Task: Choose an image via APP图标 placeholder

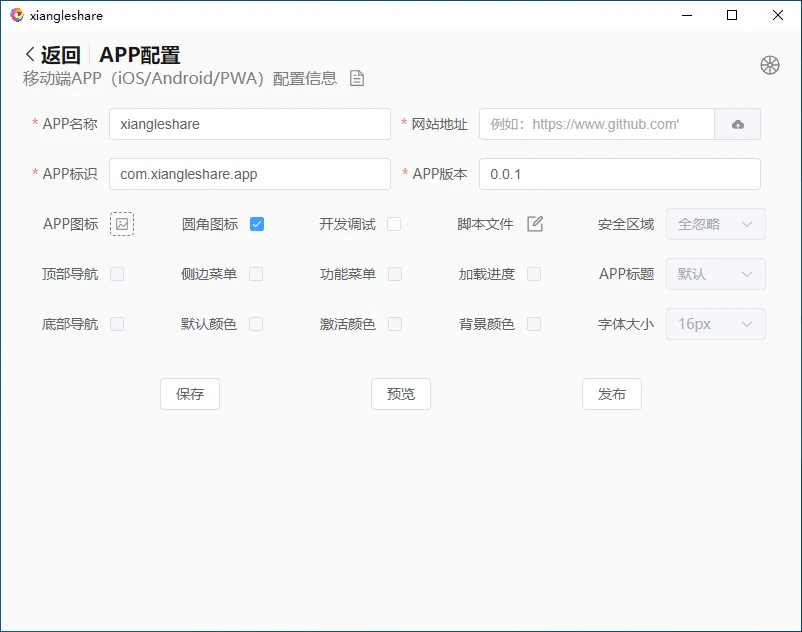Action: (x=122, y=224)
